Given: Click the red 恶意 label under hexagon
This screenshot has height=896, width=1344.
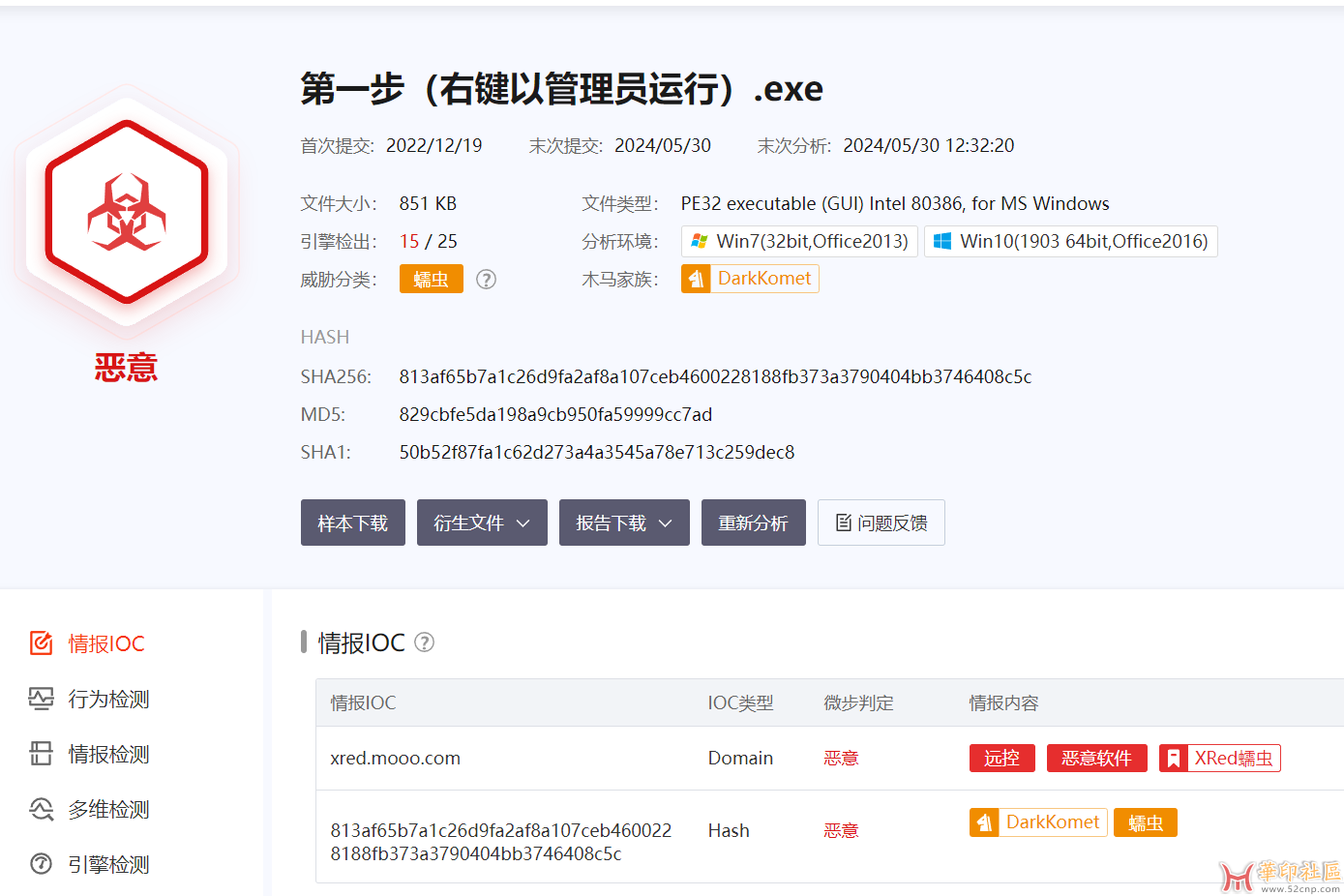Looking at the screenshot, I should tap(126, 368).
